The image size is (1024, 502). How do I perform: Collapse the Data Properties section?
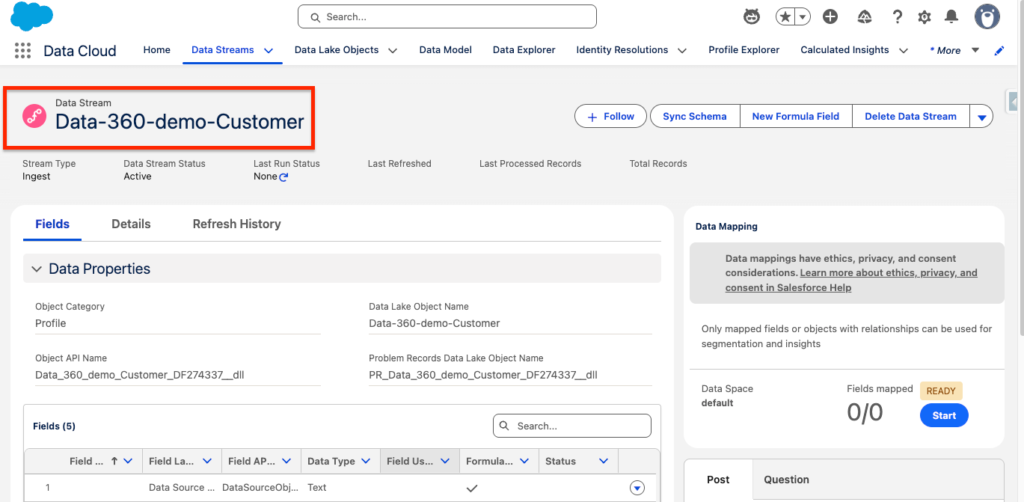(37, 269)
